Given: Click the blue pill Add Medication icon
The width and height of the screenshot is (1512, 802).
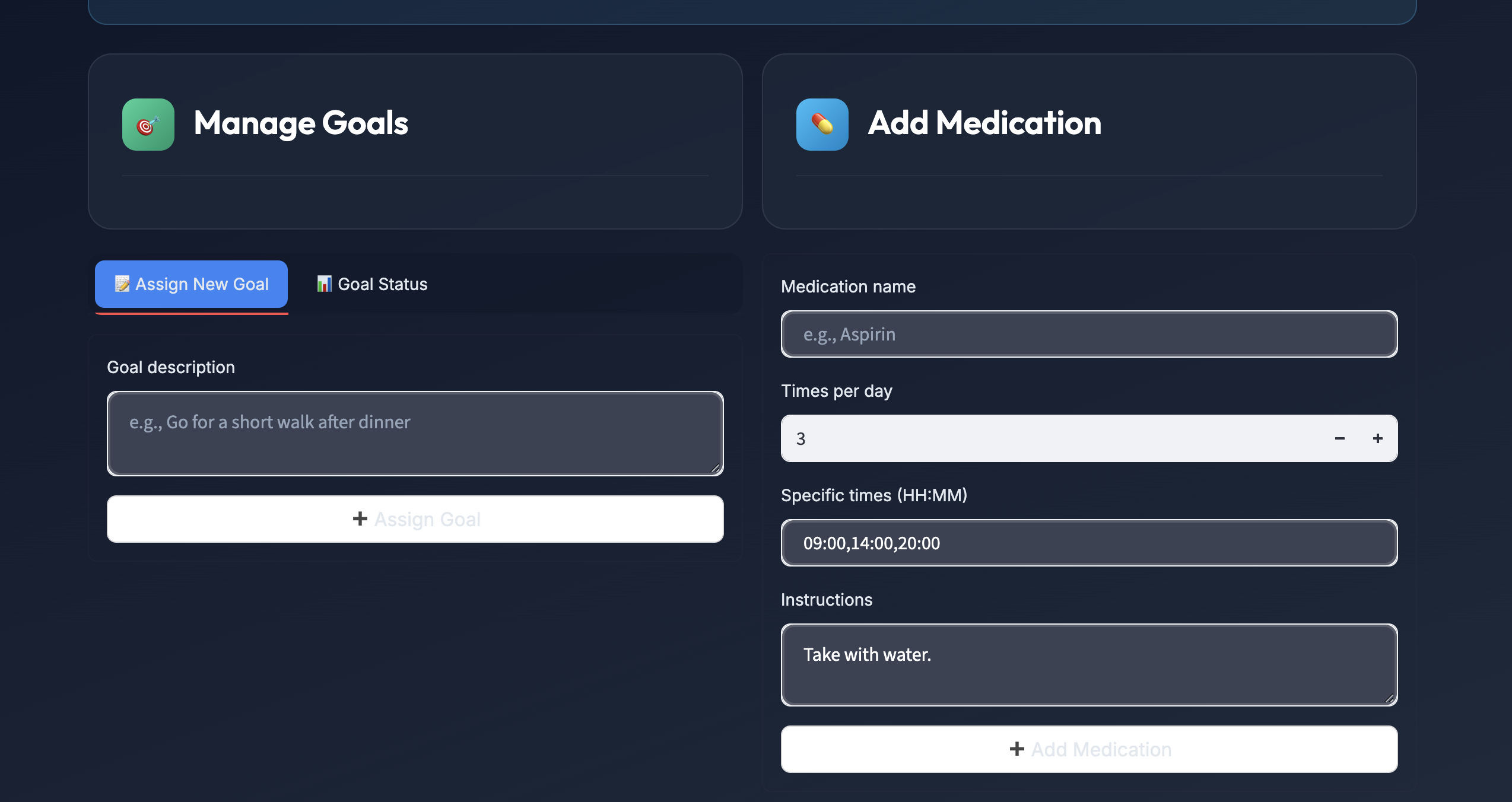Looking at the screenshot, I should pyautogui.click(x=822, y=125).
